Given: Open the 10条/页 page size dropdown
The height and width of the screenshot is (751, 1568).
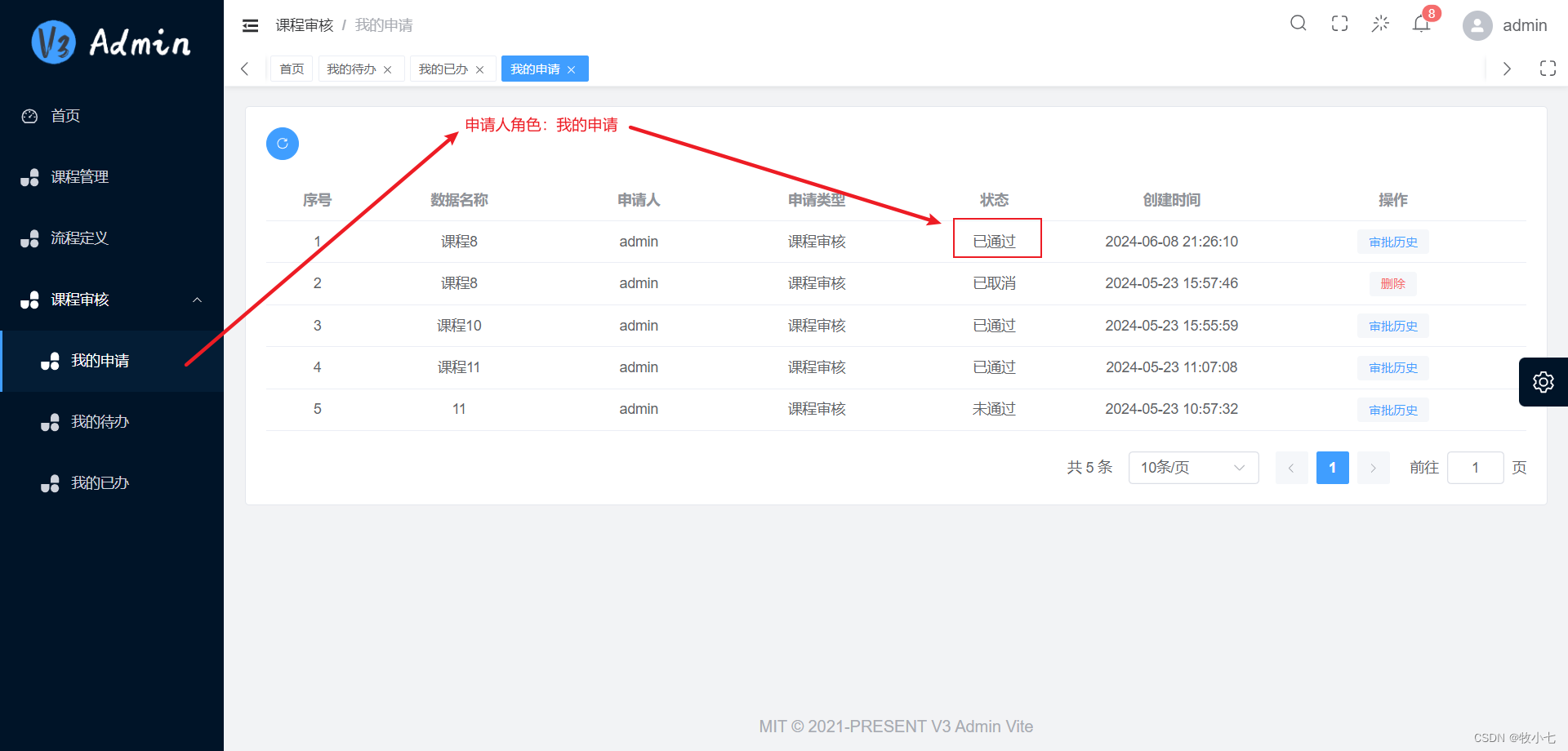Looking at the screenshot, I should [1194, 468].
